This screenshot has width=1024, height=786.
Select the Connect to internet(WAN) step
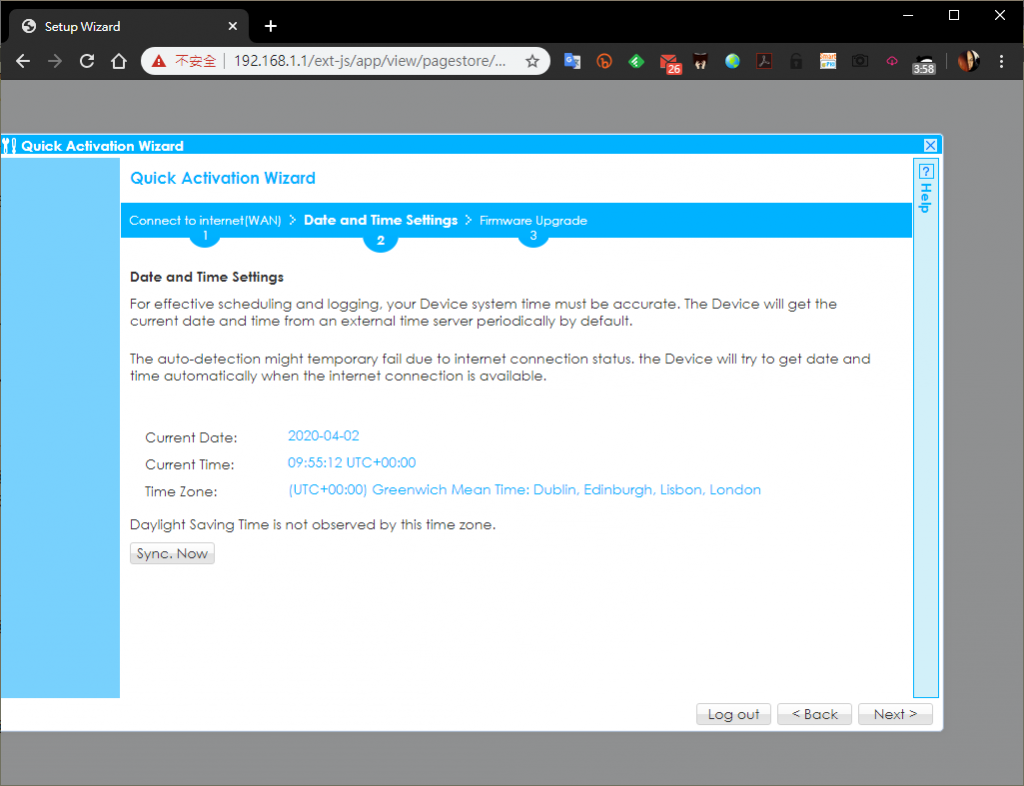tap(205, 221)
